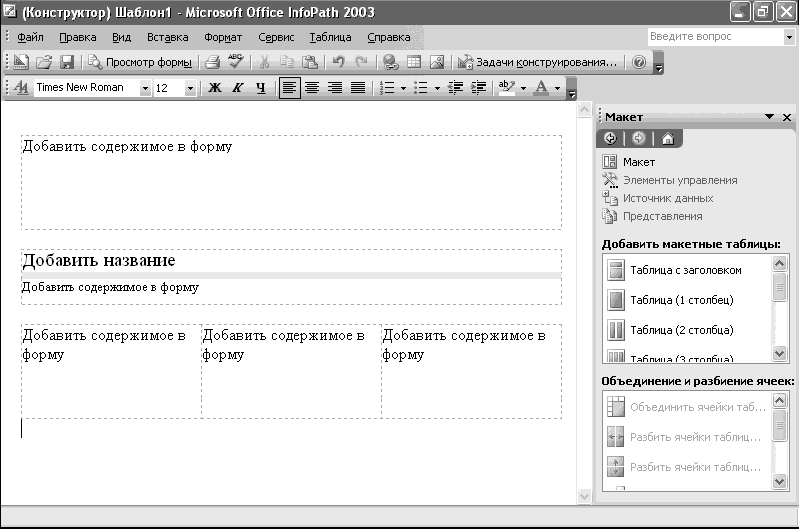
Task: Click the Undo arrow icon
Action: (338, 62)
